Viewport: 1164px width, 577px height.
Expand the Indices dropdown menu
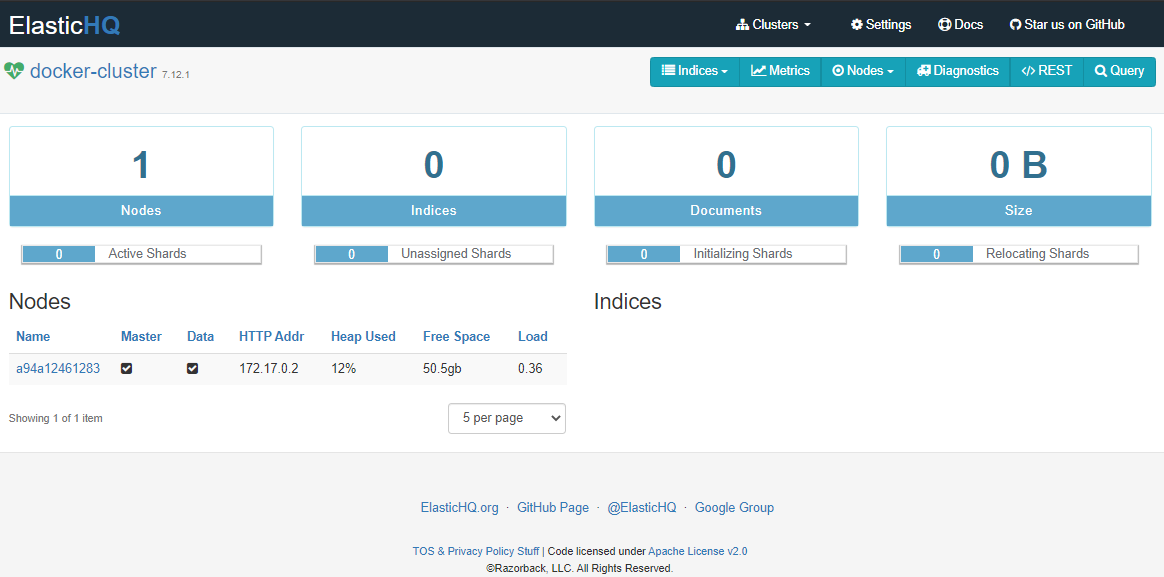point(694,71)
